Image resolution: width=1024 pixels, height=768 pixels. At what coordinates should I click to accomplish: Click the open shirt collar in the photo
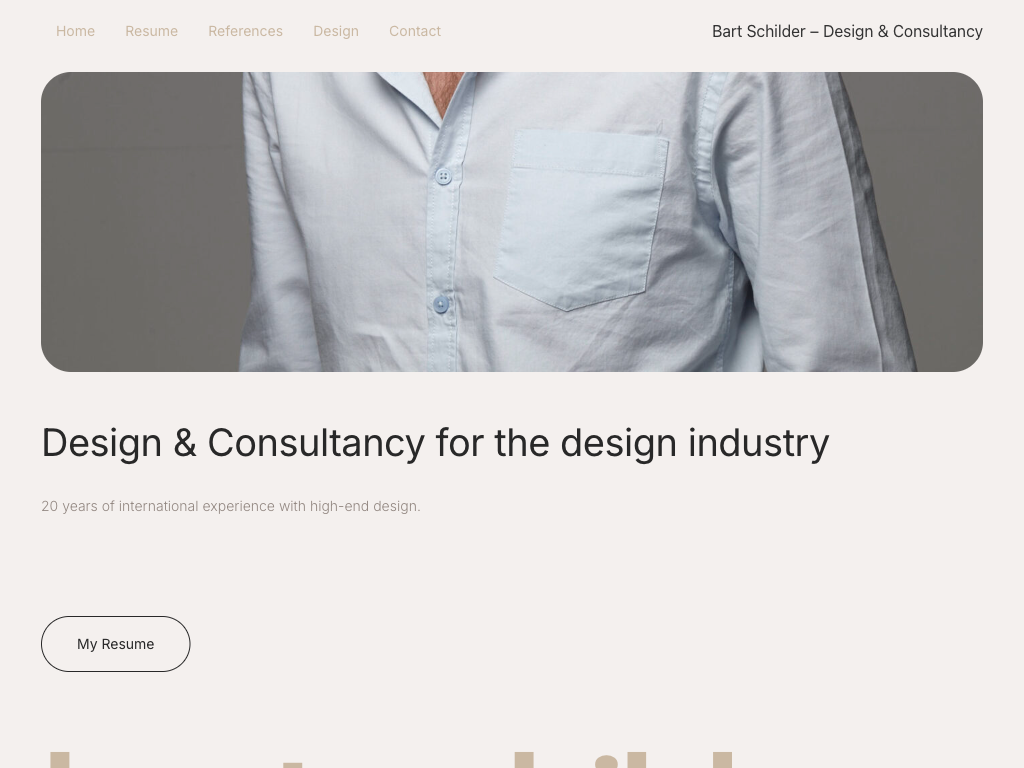click(x=440, y=92)
